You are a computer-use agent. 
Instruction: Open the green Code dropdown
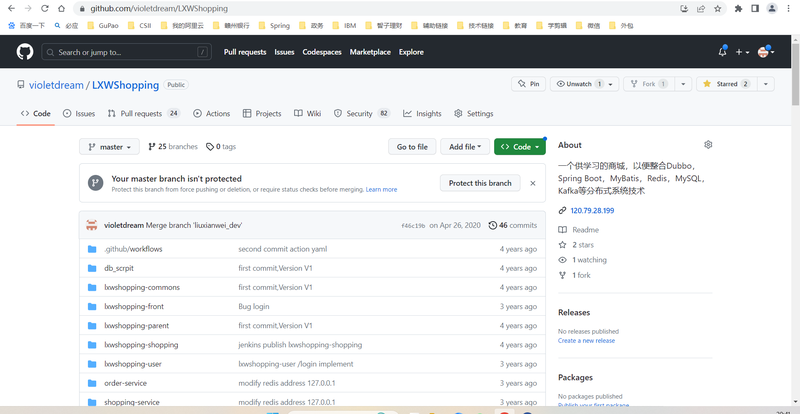(x=520, y=147)
